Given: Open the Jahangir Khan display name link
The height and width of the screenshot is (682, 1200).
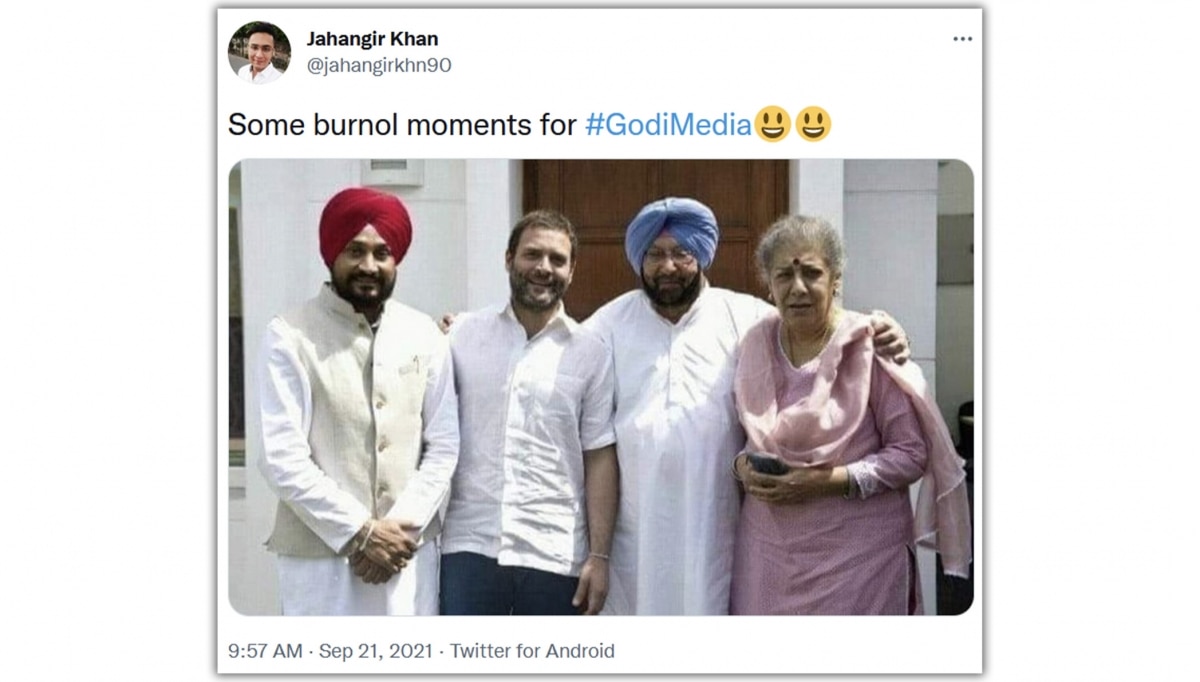Looking at the screenshot, I should pos(372,39).
